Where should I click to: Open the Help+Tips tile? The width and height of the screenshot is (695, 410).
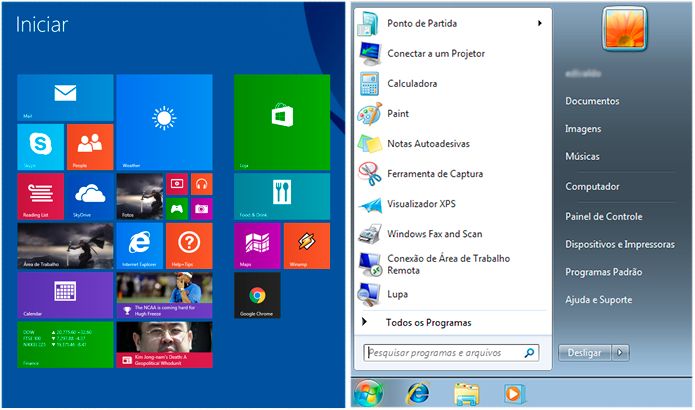coord(189,246)
